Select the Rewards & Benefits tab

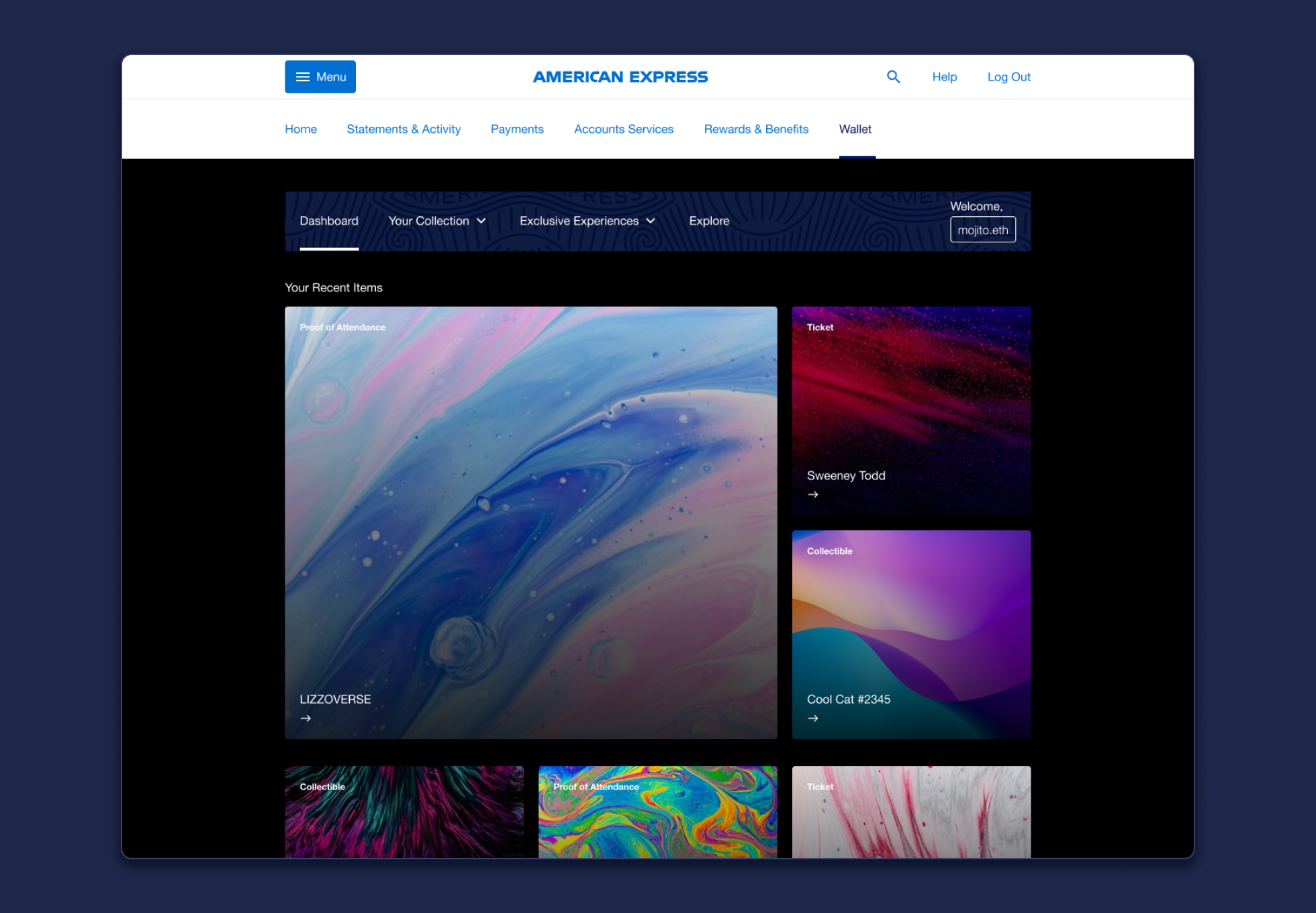756,129
